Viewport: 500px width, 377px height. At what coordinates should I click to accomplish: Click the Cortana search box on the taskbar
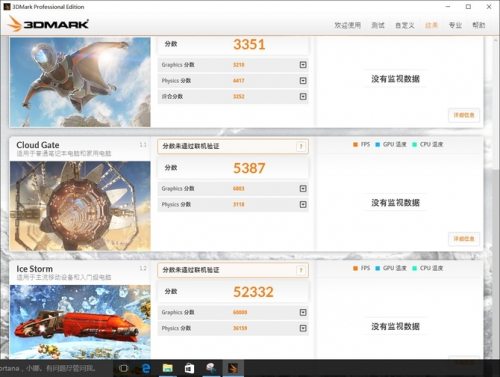click(x=56, y=368)
